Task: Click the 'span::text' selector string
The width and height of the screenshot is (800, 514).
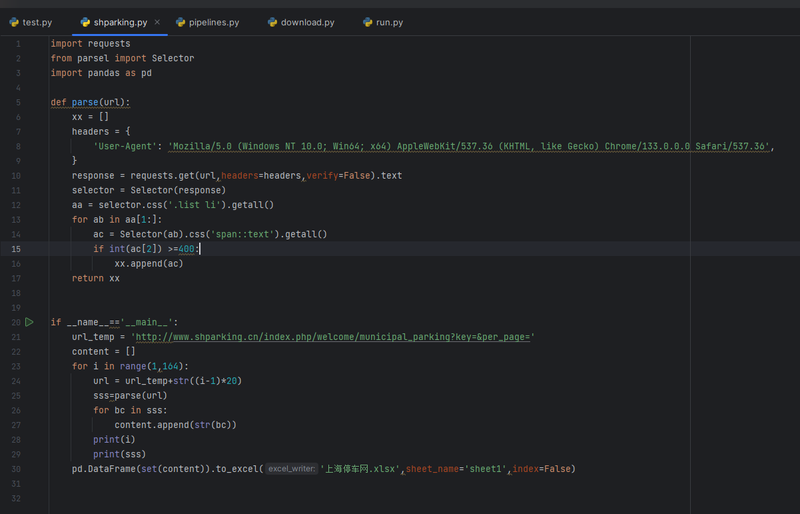Action: coord(240,234)
